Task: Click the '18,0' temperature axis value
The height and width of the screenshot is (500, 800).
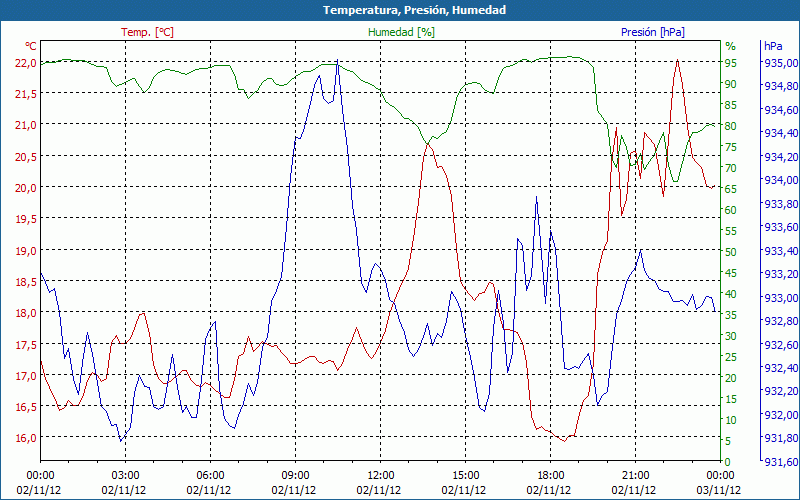Action: pyautogui.click(x=27, y=313)
